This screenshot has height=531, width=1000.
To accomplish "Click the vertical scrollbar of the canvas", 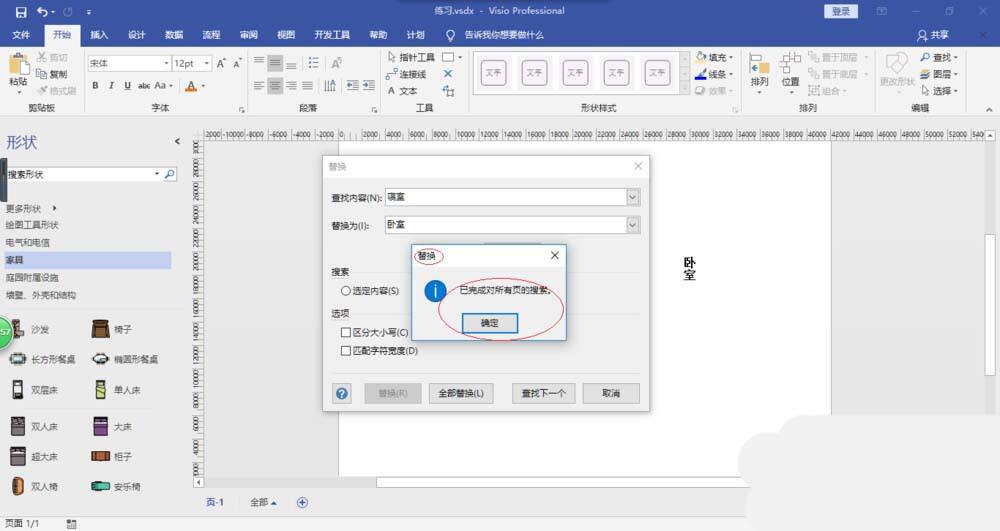I will point(990,305).
